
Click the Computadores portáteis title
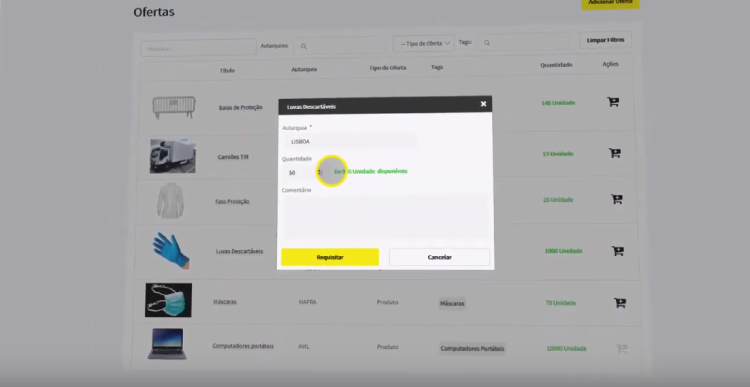pos(243,346)
